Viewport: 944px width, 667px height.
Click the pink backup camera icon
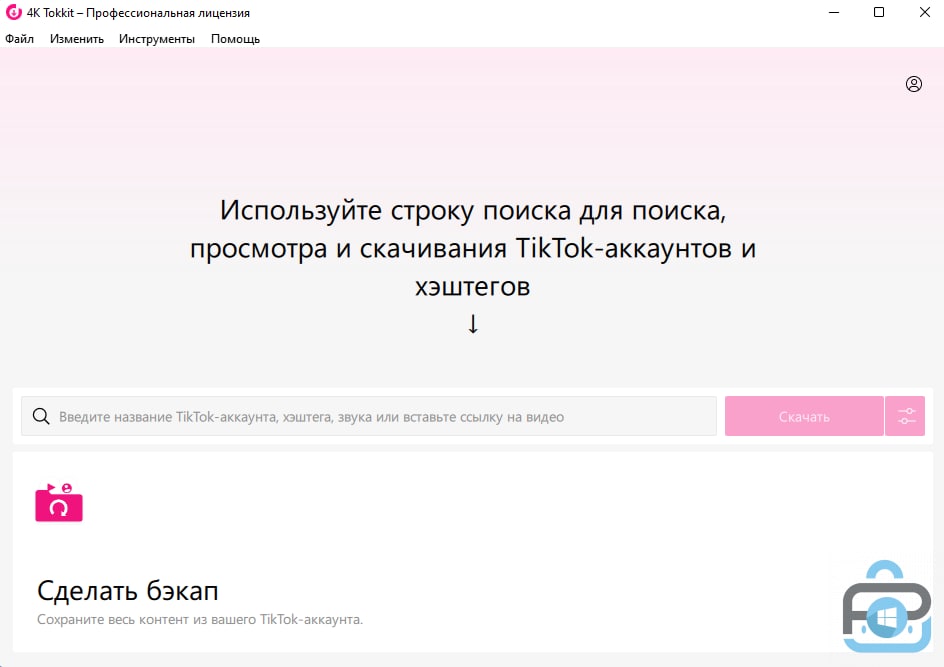pos(58,502)
